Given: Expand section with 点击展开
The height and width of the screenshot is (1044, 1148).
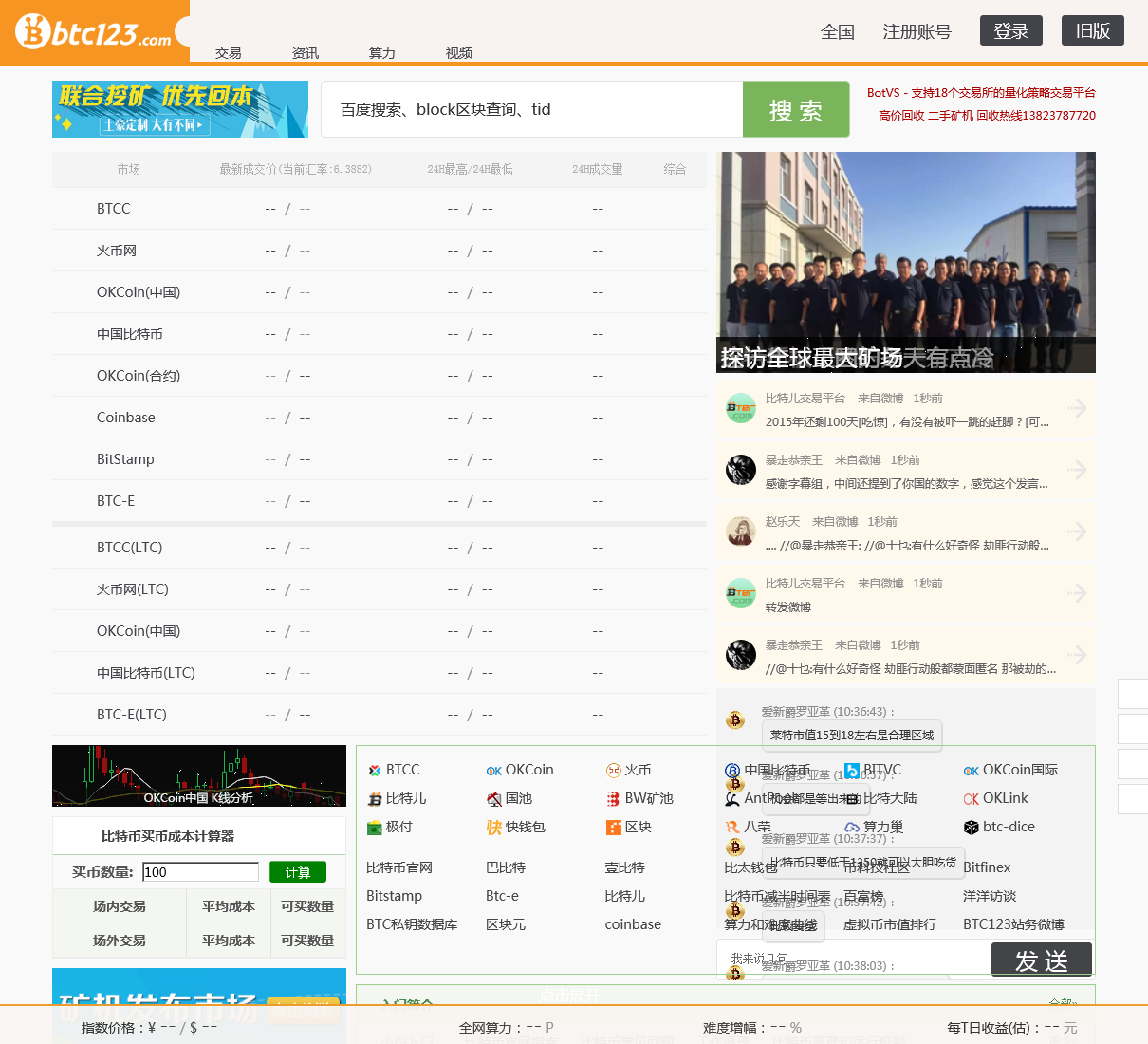Looking at the screenshot, I should click(x=569, y=995).
